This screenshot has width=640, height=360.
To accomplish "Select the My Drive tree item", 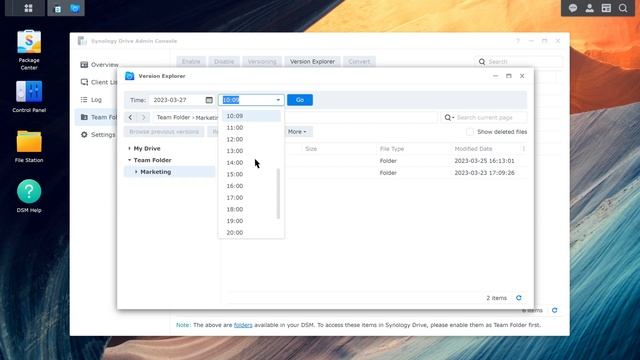I will tap(147, 149).
